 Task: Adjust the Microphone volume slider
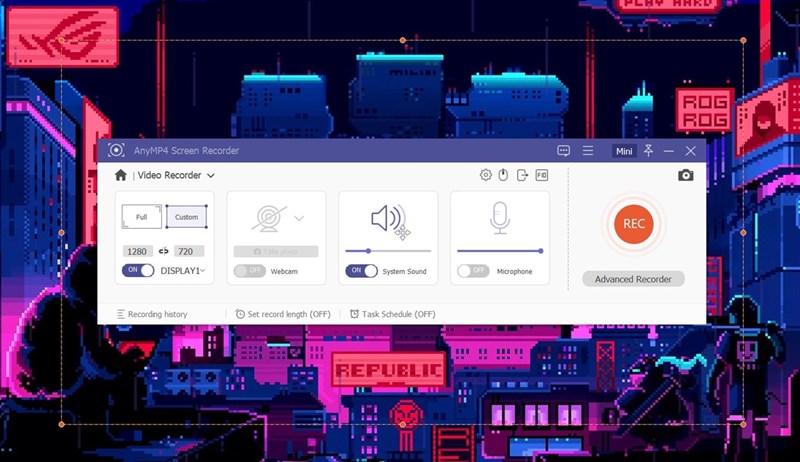500,251
